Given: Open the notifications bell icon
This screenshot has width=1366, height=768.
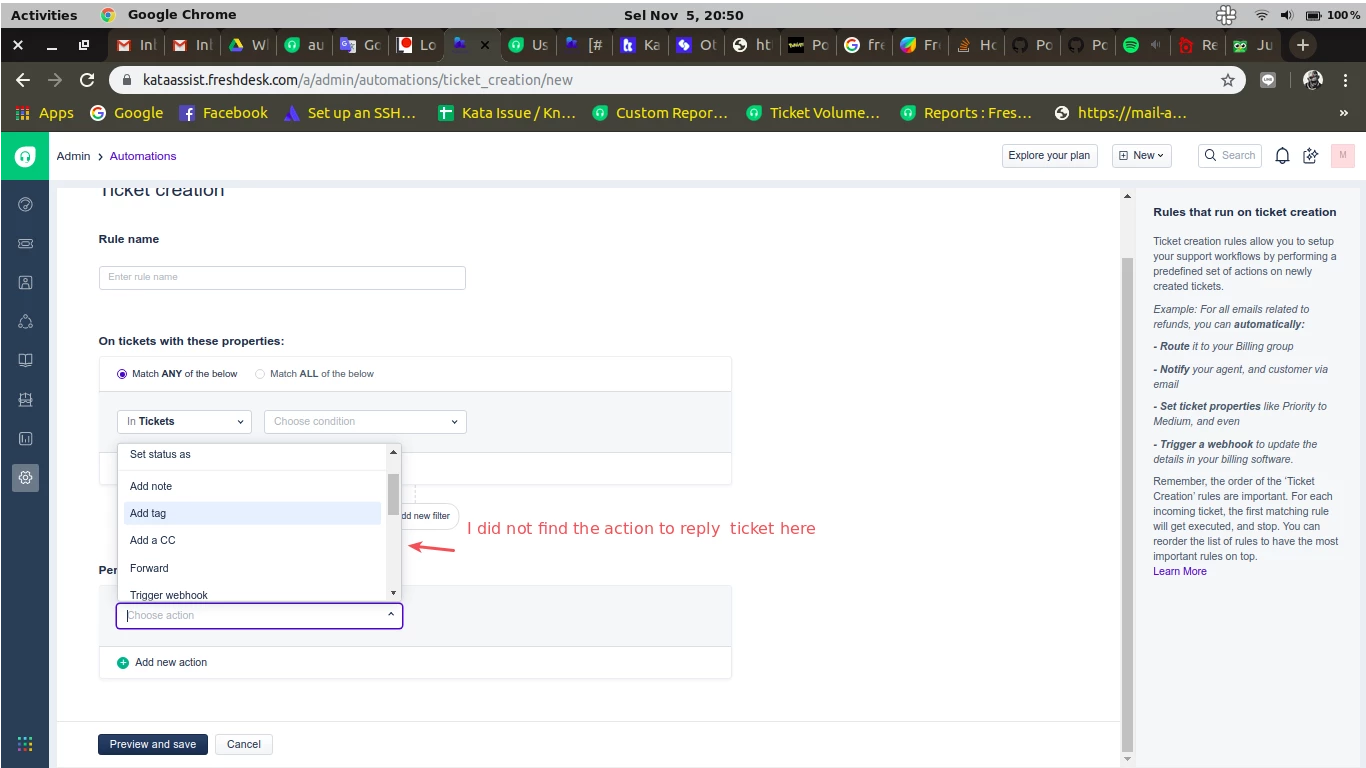Looking at the screenshot, I should point(1282,155).
